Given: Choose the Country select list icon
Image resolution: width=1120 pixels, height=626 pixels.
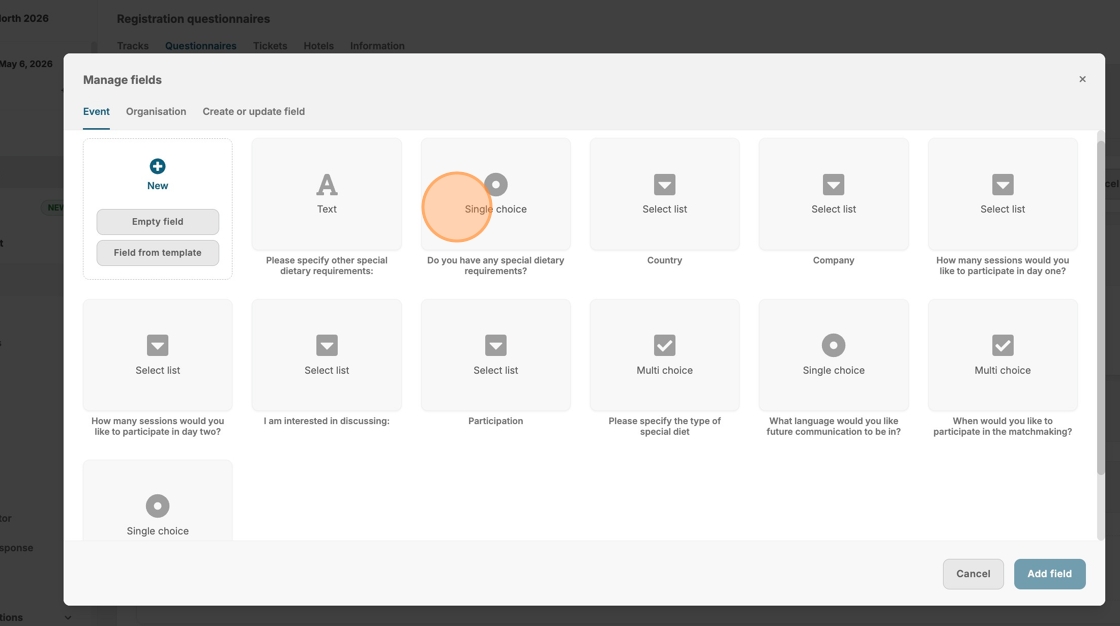Looking at the screenshot, I should [664, 184].
